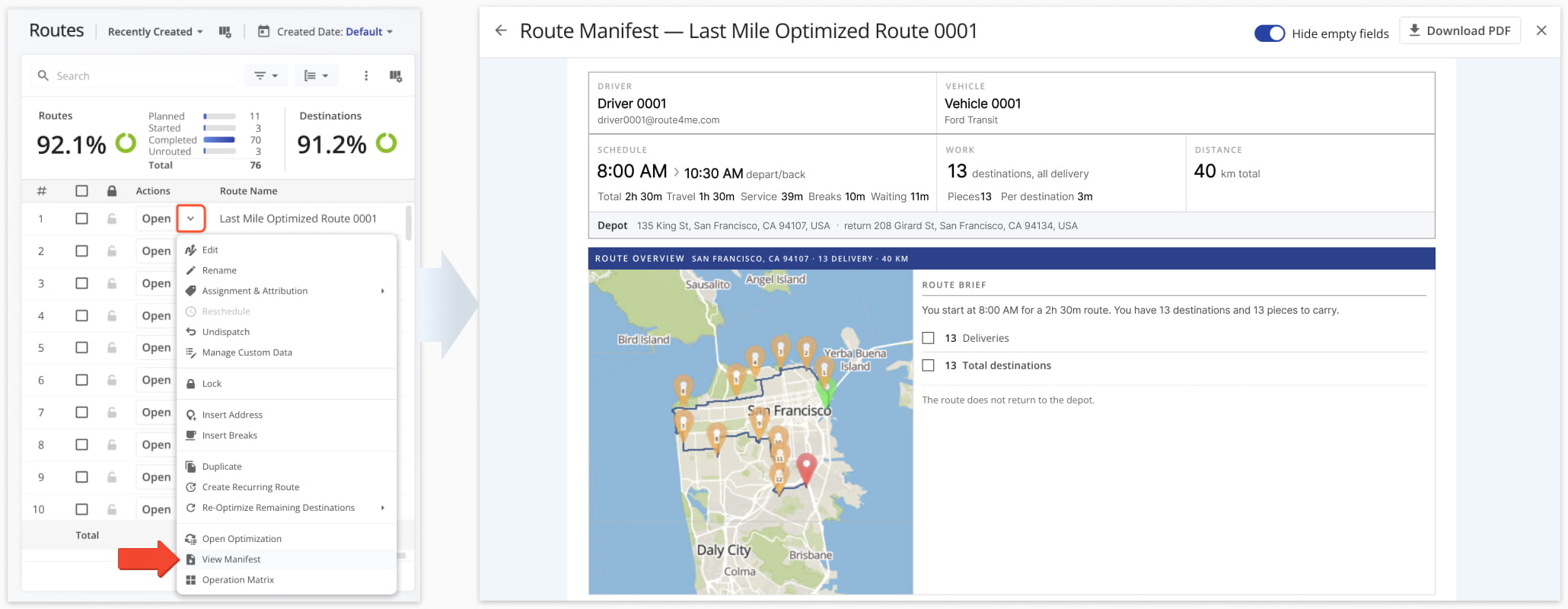This screenshot has height=609, width=1568.
Task: Click the red end marker on the map
Action: tap(806, 468)
